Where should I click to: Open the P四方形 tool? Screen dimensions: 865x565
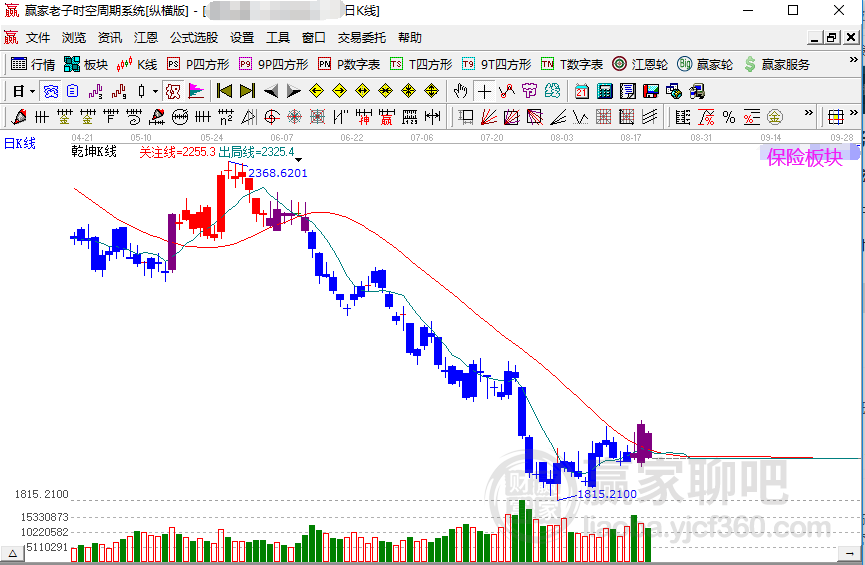coord(197,65)
